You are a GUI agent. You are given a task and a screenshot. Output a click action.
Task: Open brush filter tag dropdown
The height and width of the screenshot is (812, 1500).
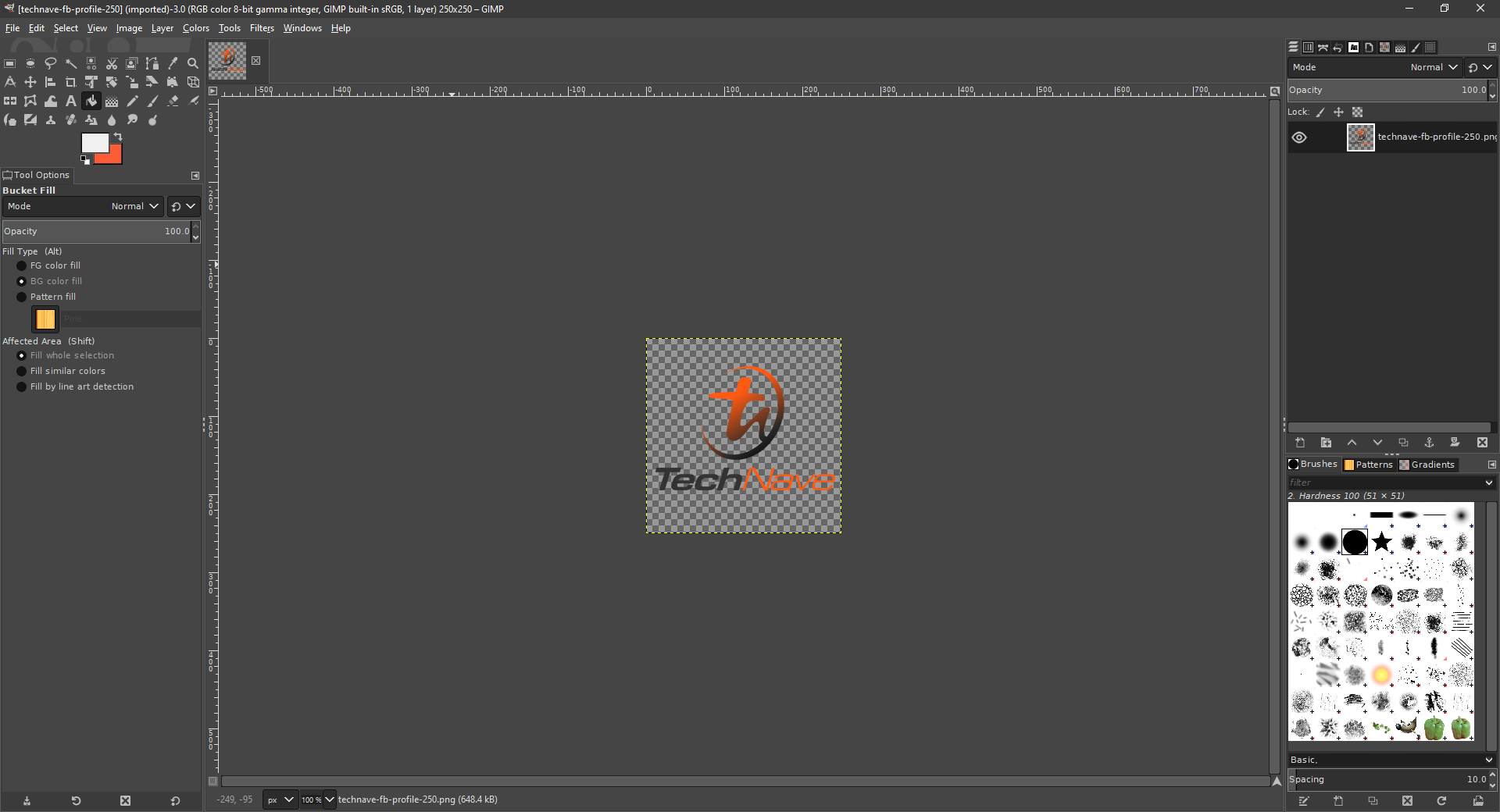[x=1489, y=483]
